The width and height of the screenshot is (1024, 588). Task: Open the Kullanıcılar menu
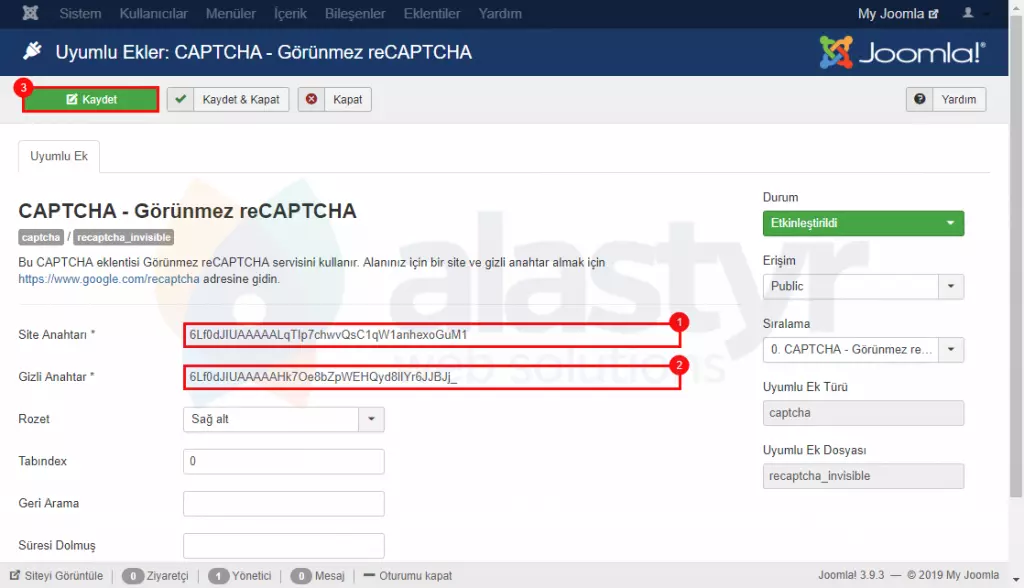click(153, 14)
